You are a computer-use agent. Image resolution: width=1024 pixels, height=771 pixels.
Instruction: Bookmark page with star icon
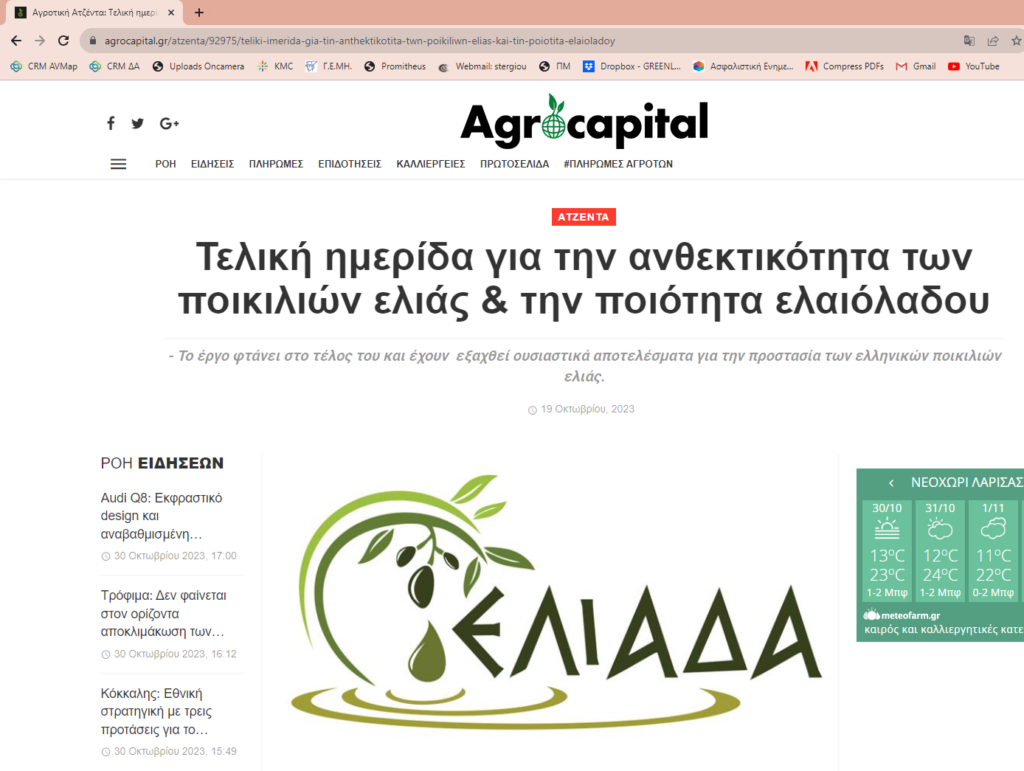tap(1015, 41)
